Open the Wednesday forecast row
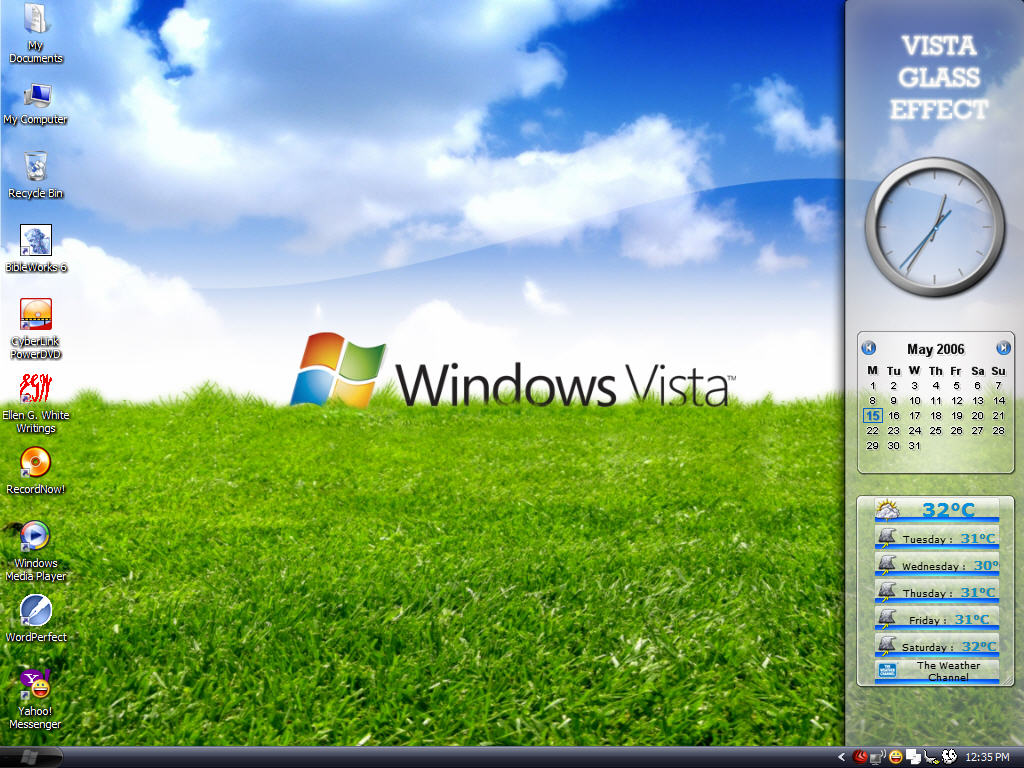The image size is (1024, 768). tap(936, 565)
